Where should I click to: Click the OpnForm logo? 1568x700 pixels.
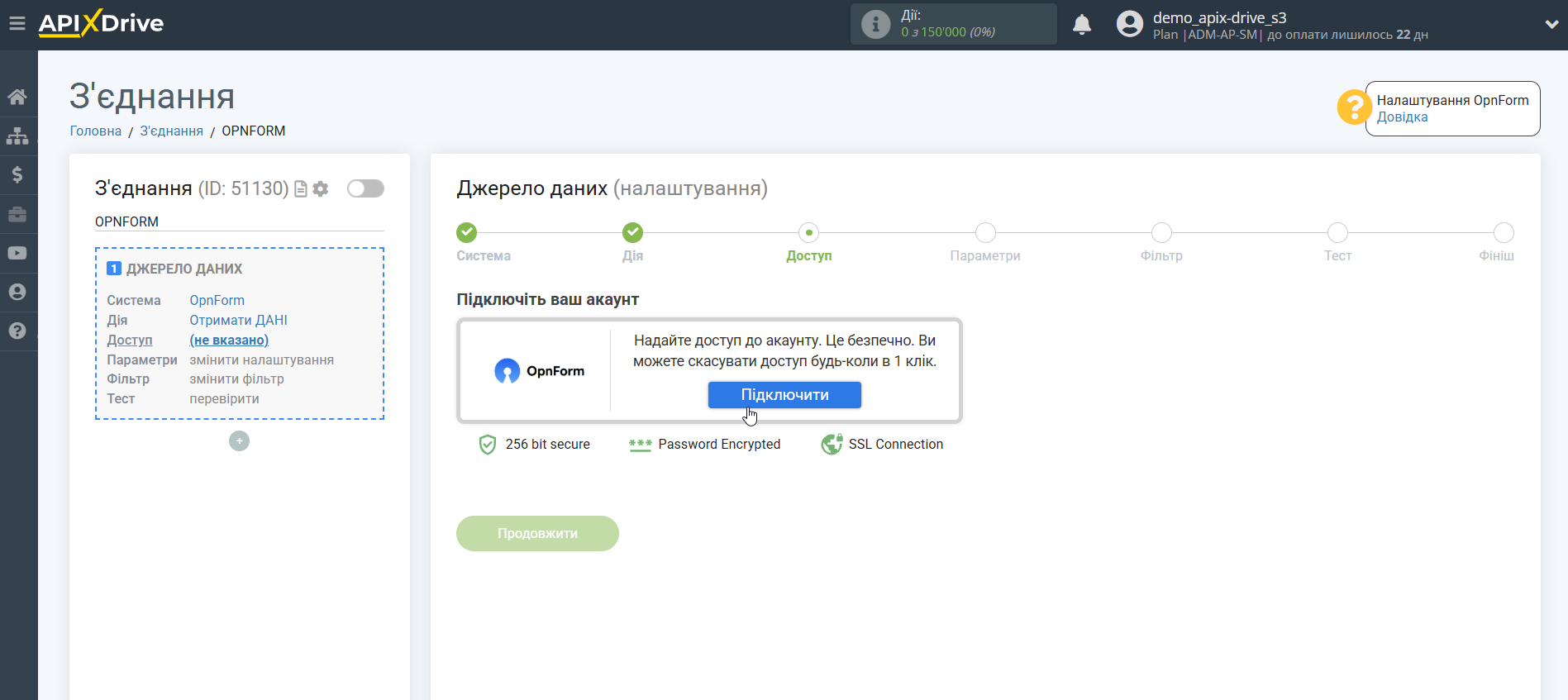[539, 371]
